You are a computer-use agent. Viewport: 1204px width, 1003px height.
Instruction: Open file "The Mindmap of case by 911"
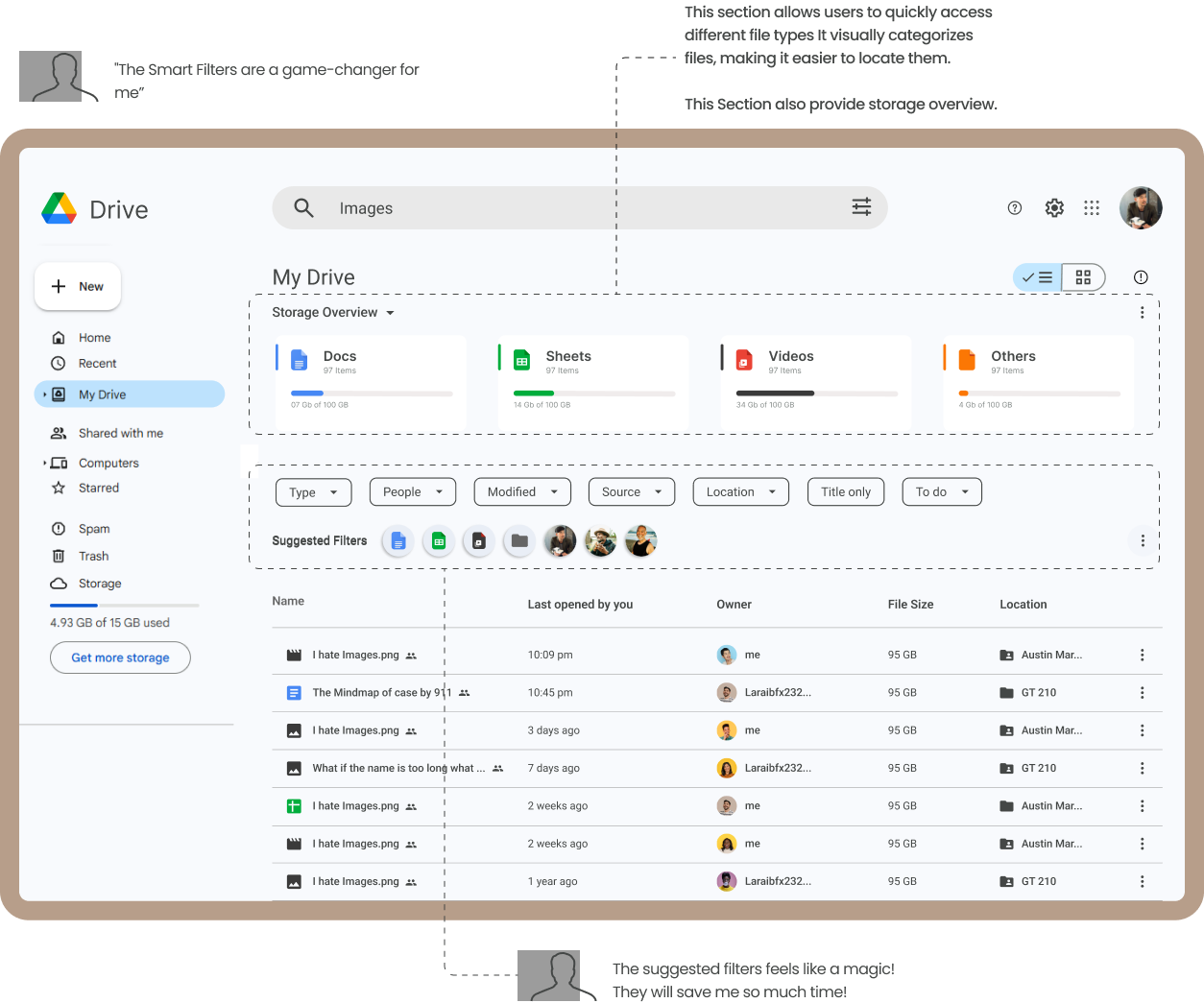pos(381,692)
